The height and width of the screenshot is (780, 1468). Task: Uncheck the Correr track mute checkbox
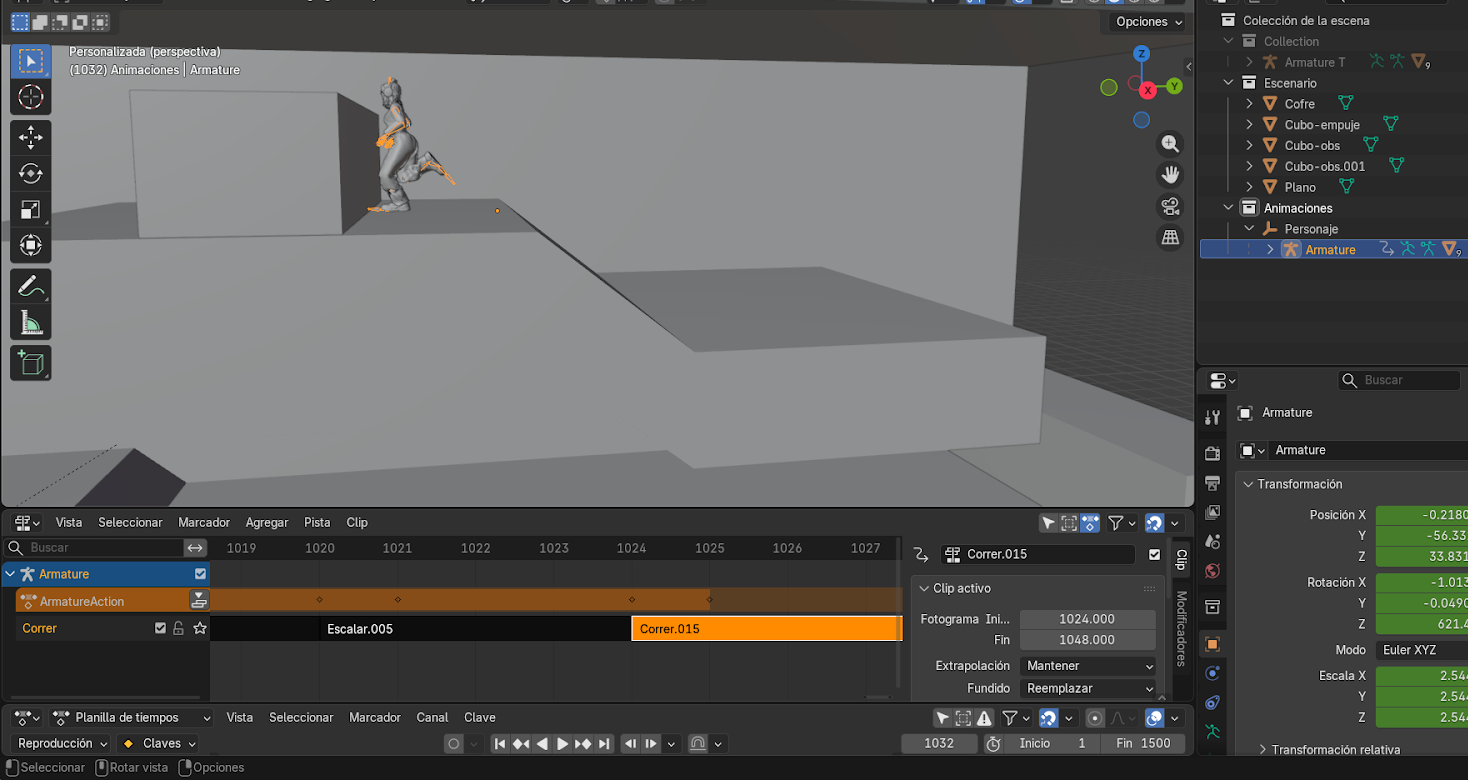pos(160,628)
